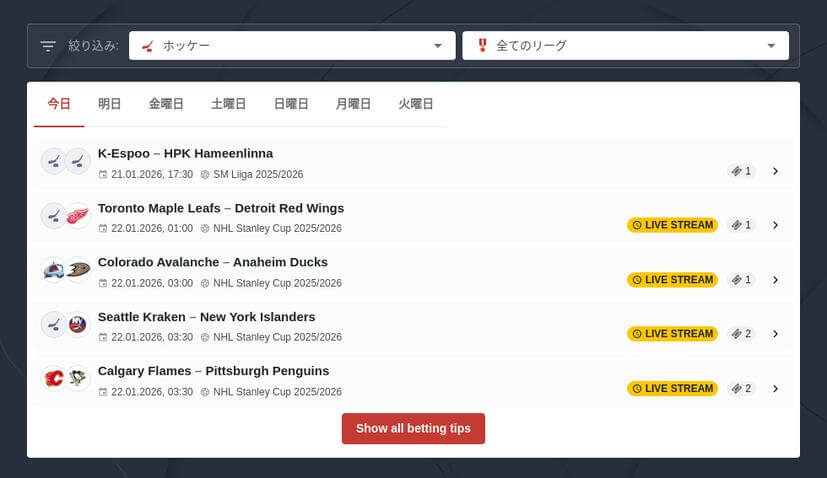Click tips count badge on K-Espoo row
The image size is (827, 478).
[741, 171]
